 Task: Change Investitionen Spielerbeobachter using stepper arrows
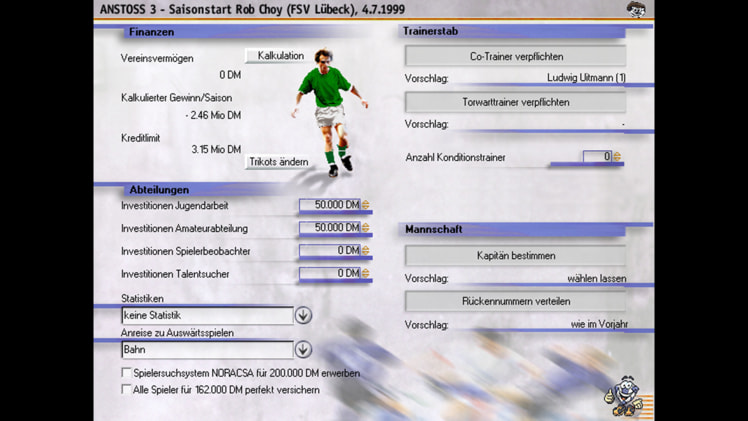[x=366, y=250]
